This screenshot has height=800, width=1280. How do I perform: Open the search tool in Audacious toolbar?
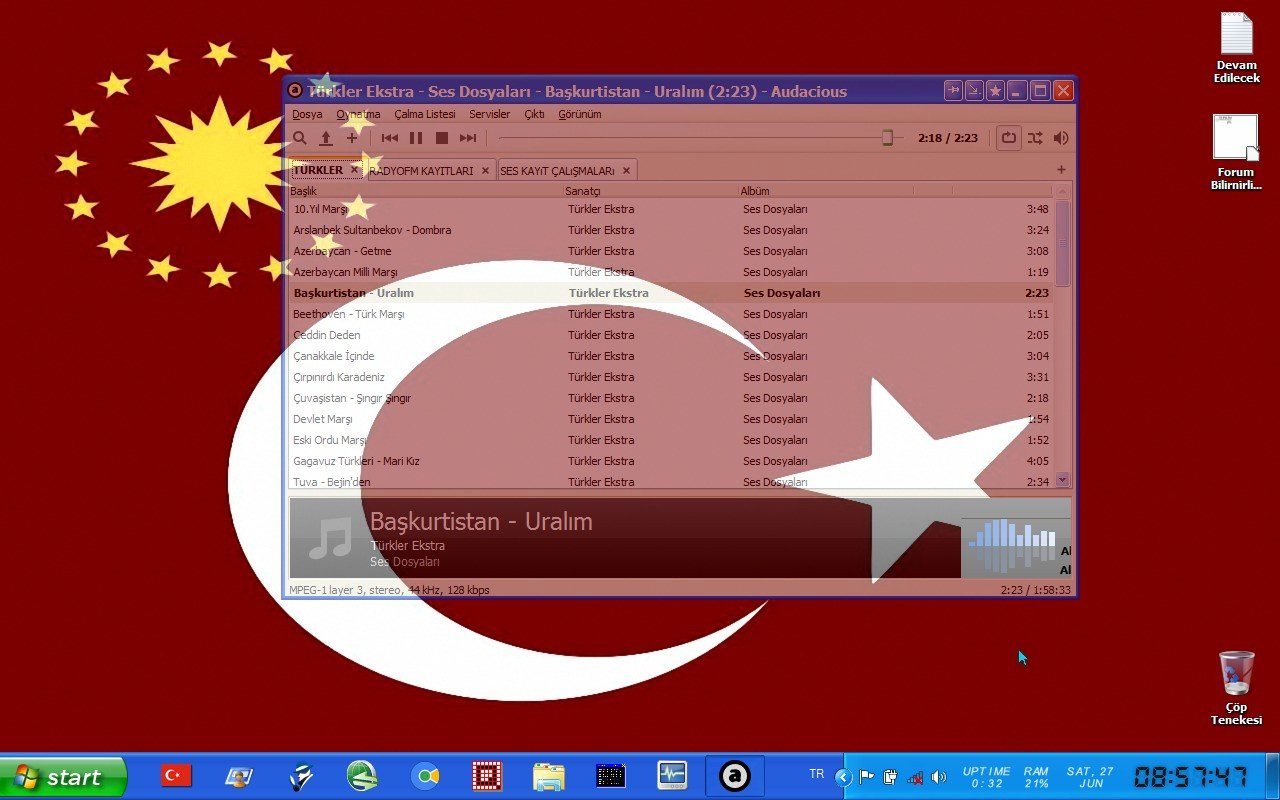click(x=300, y=138)
